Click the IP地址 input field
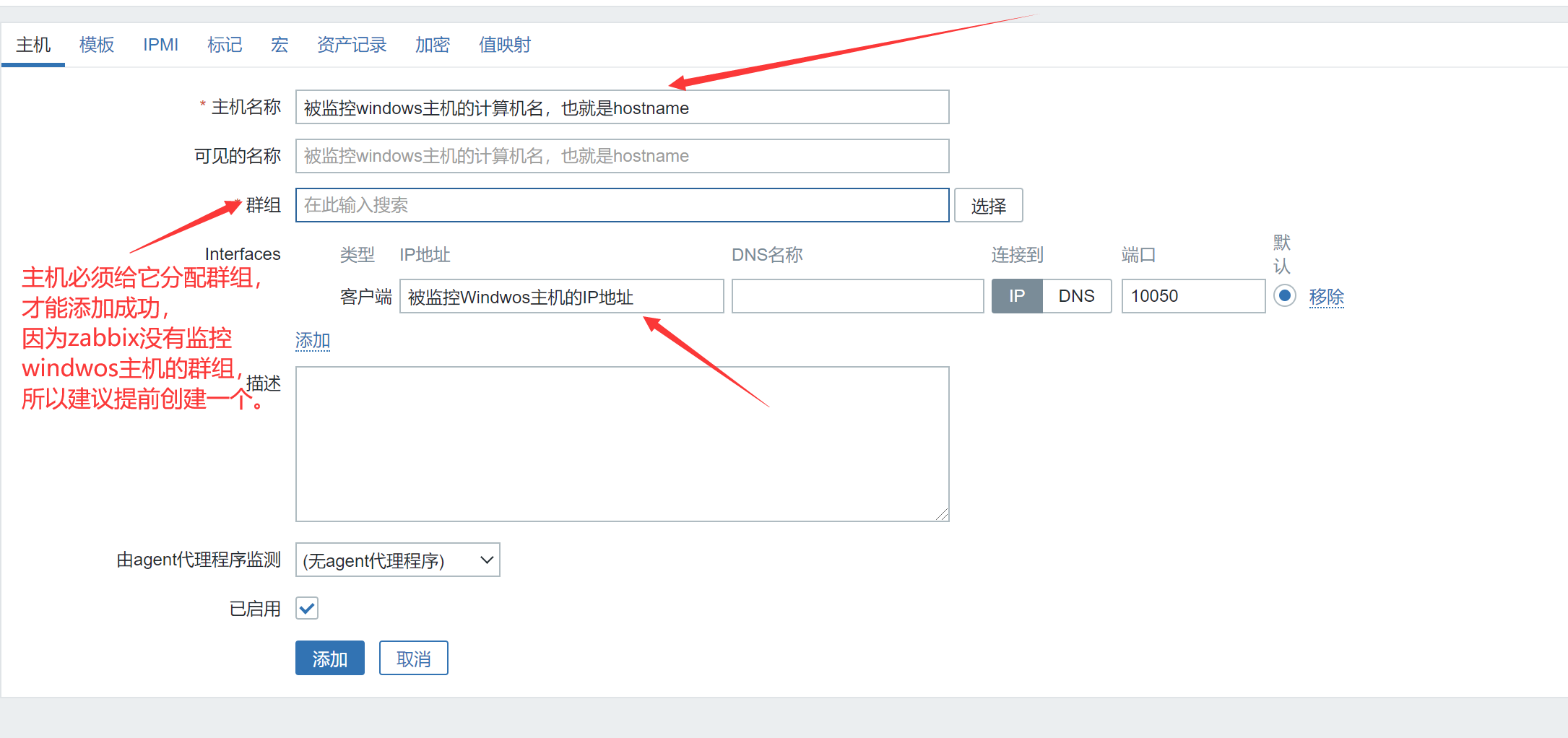This screenshot has width=1568, height=738. (x=561, y=296)
